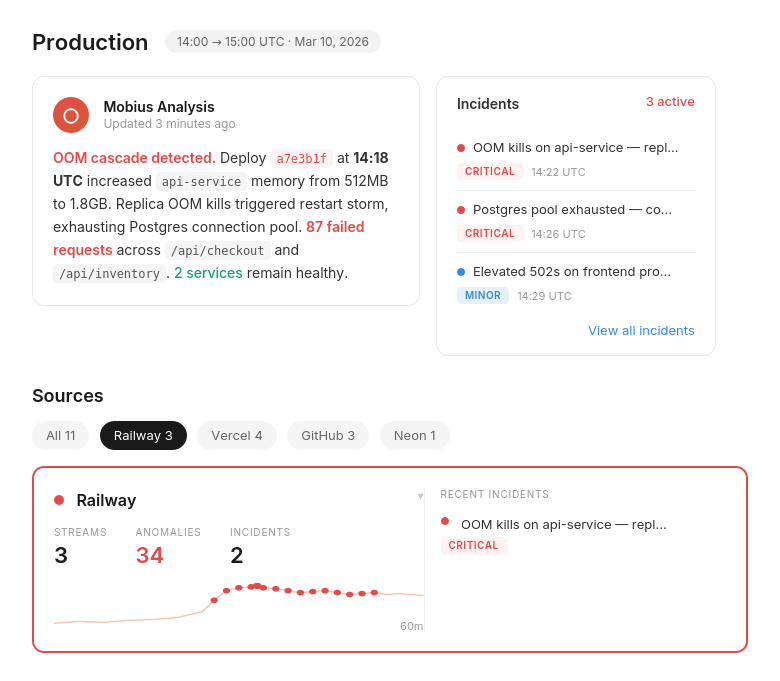Expand the Railway card dropdown arrow
The height and width of the screenshot is (681, 780).
(420, 497)
